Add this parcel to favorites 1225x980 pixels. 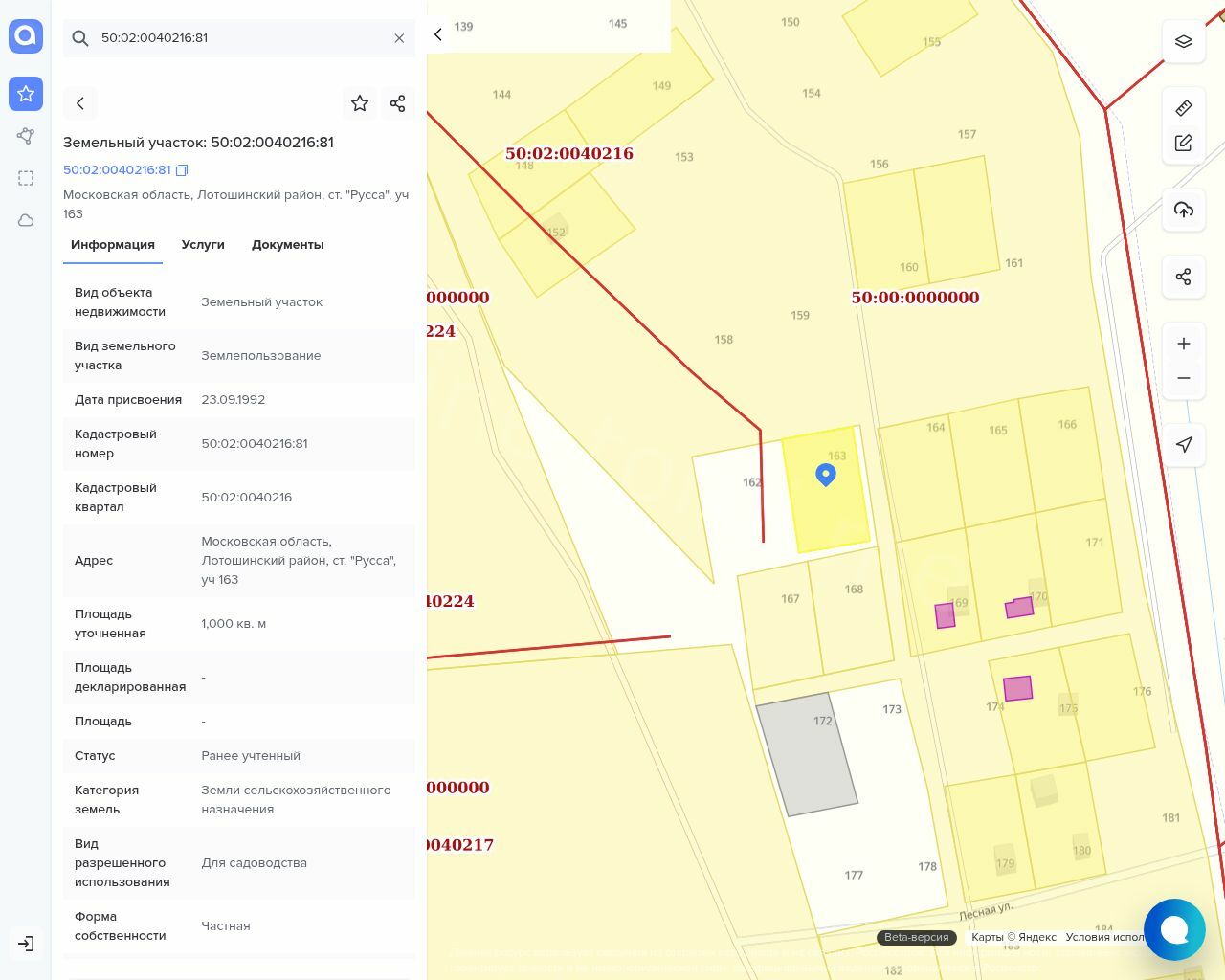[360, 103]
